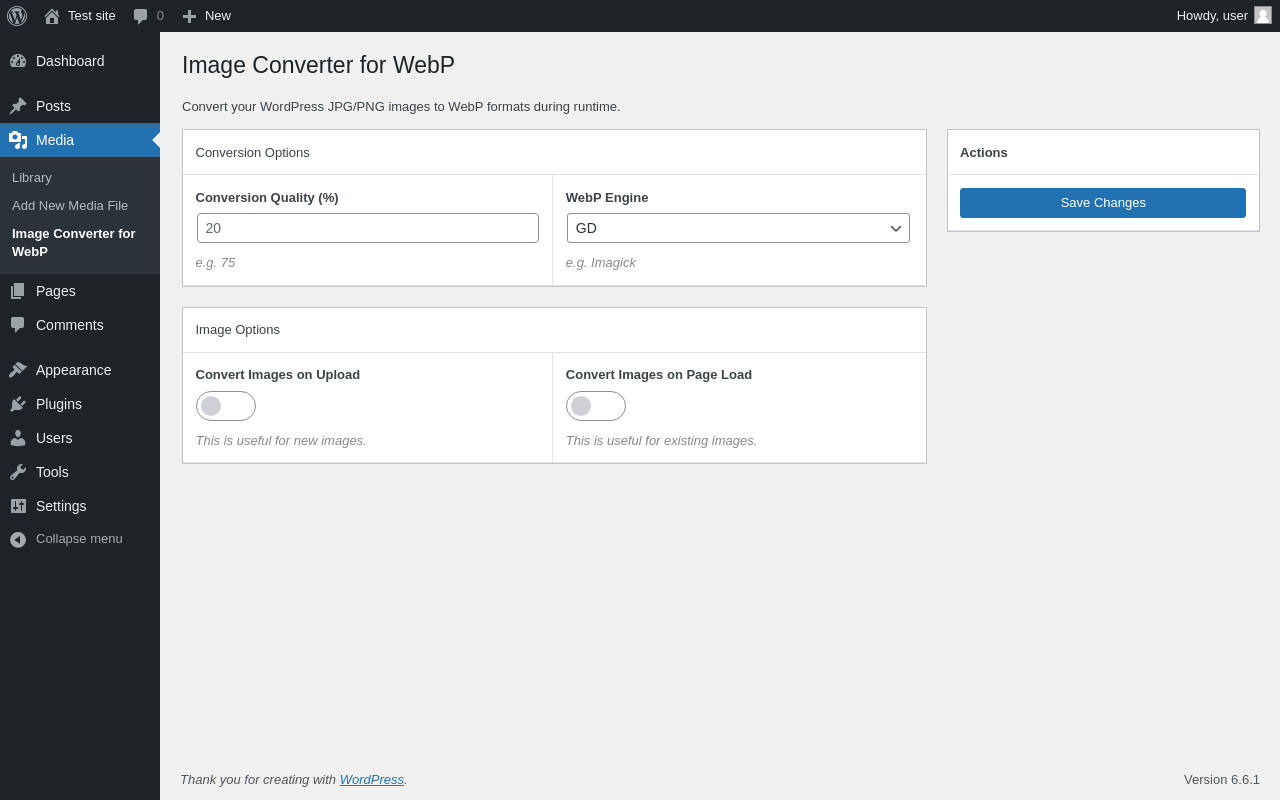This screenshot has width=1280, height=800.
Task: Open the comments bubble icon in admin bar
Action: 141,16
